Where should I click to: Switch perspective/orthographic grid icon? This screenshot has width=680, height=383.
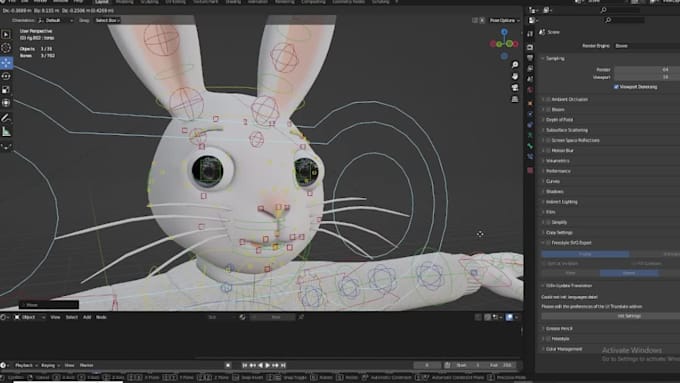click(515, 99)
